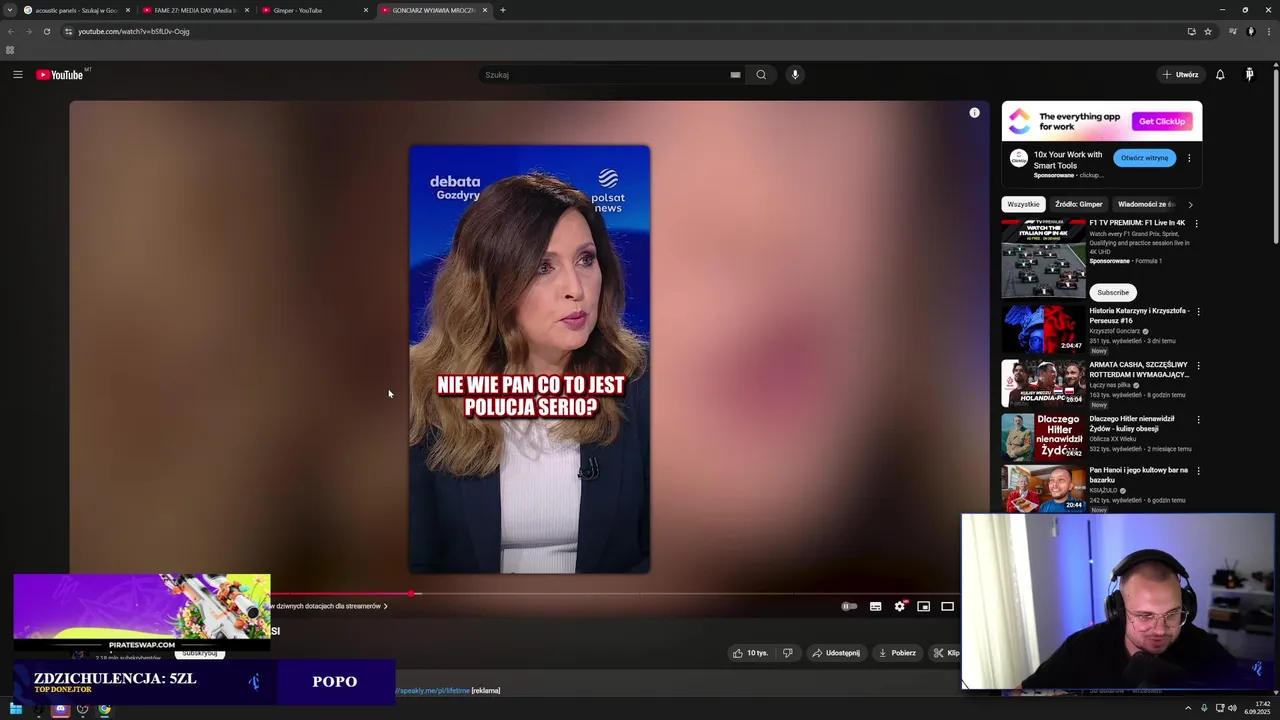This screenshot has width=1280, height=720.
Task: Select the Wszystkie filter chip
Action: [1023, 204]
